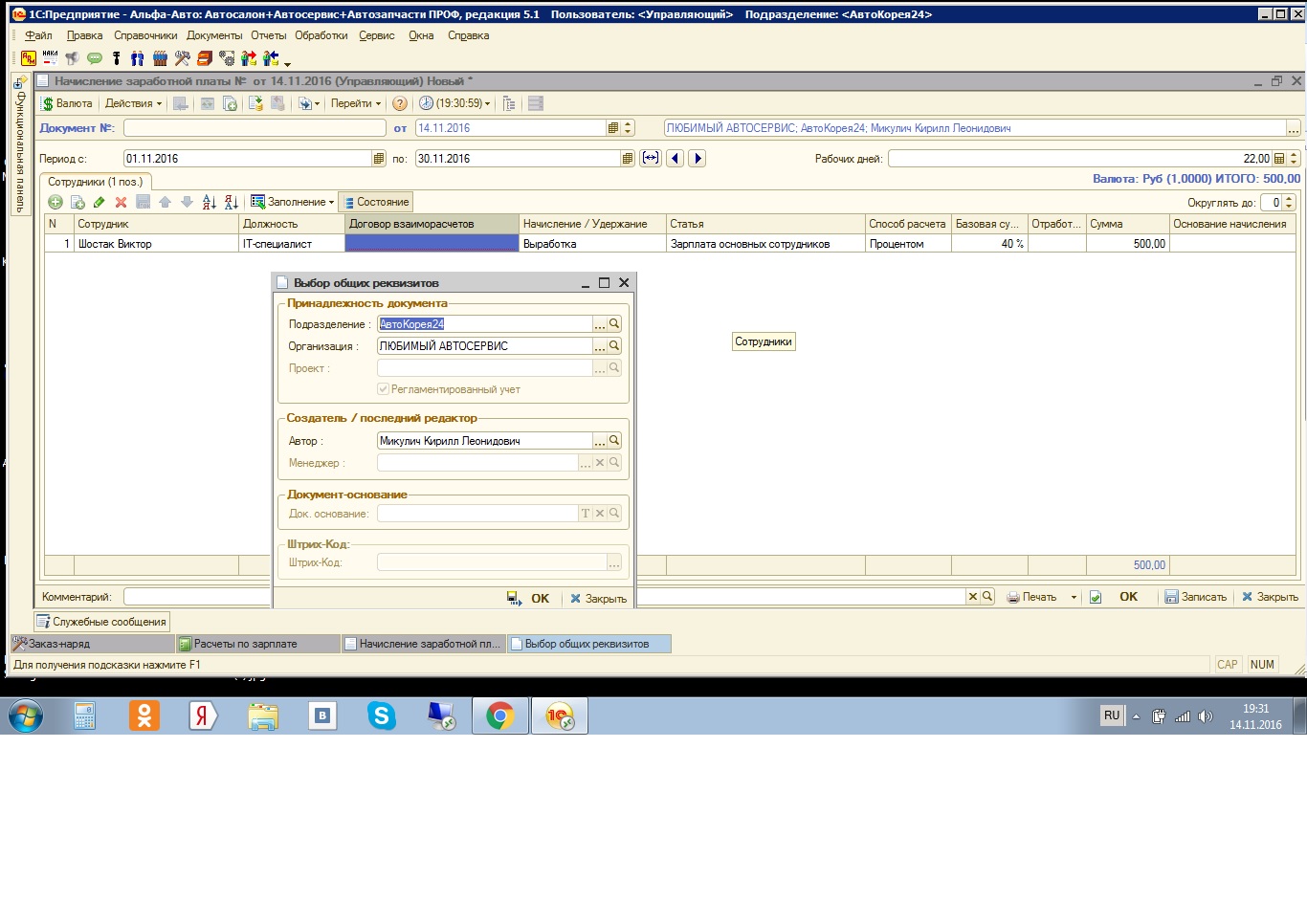Adjust the Округлять до spinner arrows
The height and width of the screenshot is (924, 1307).
(x=1289, y=202)
